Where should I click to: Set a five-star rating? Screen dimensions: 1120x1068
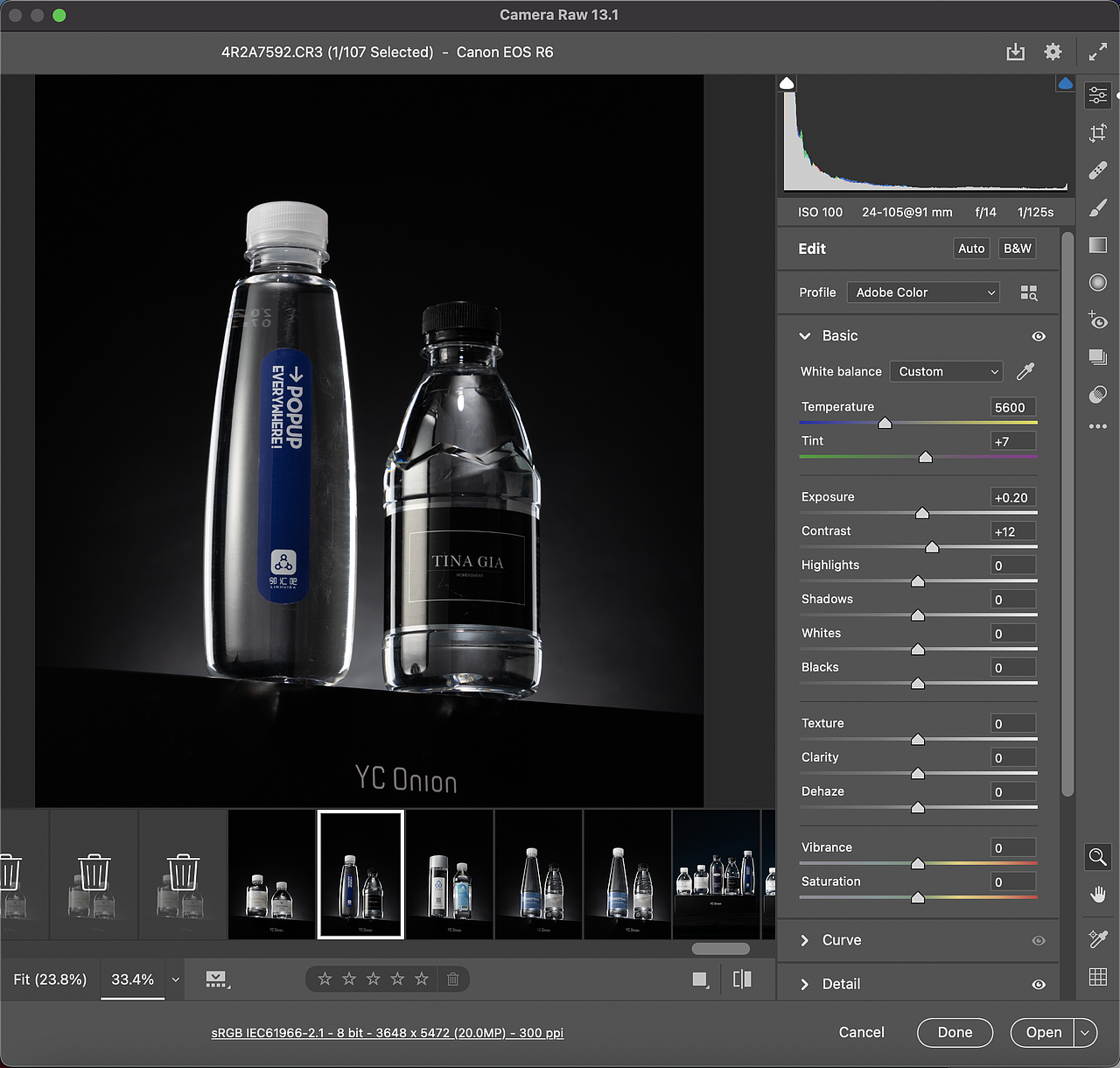[422, 979]
